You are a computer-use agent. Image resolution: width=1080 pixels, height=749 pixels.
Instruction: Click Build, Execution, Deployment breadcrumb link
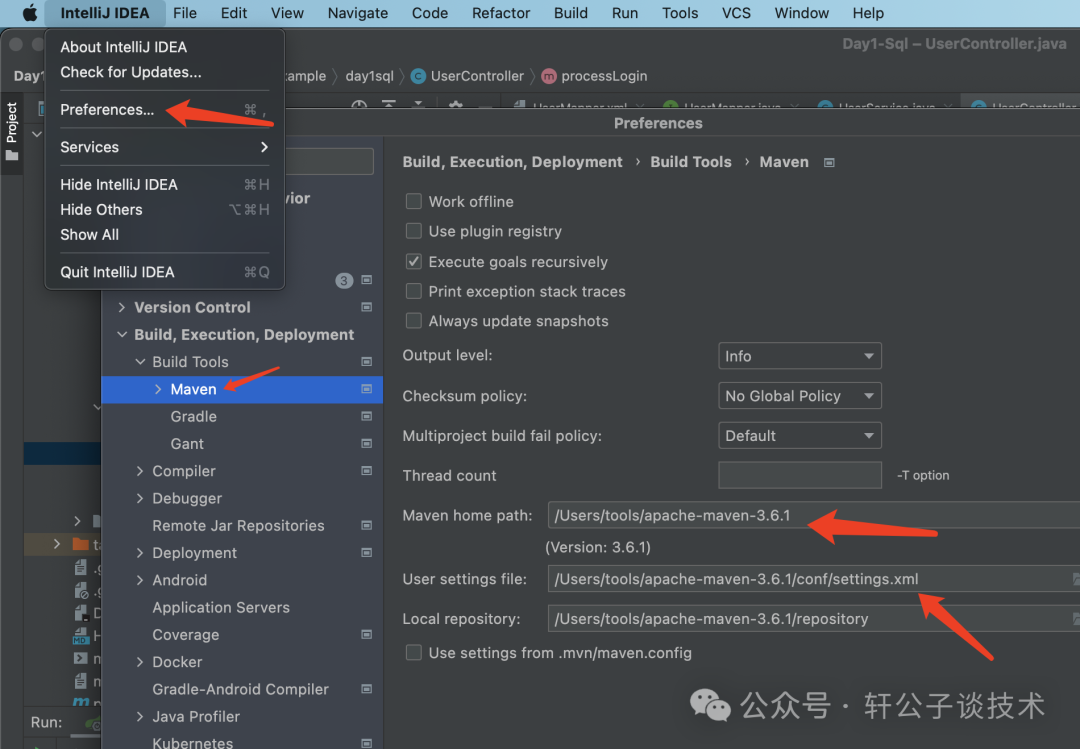point(512,163)
